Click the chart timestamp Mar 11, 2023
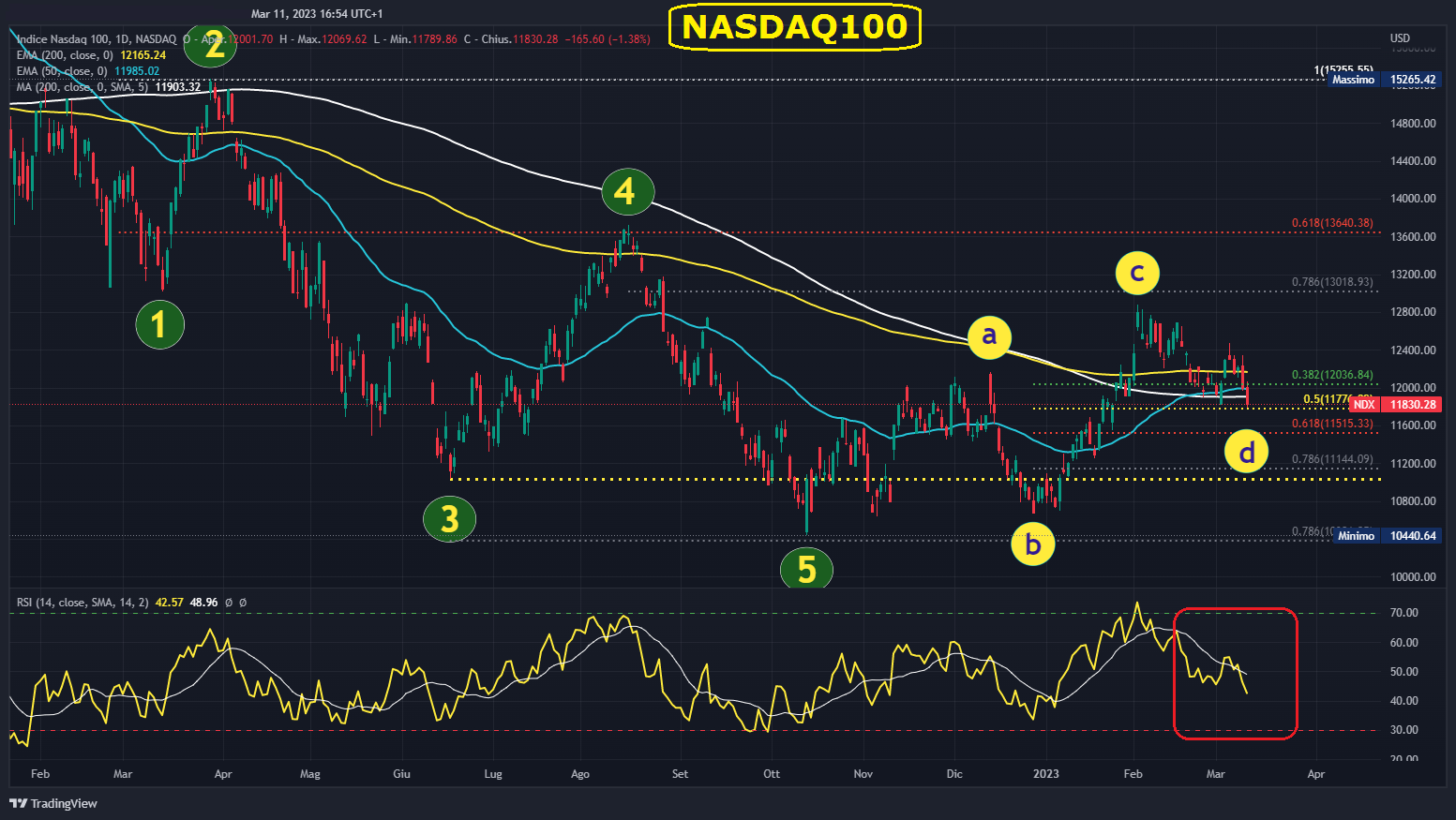The width and height of the screenshot is (1456, 820). click(x=317, y=14)
